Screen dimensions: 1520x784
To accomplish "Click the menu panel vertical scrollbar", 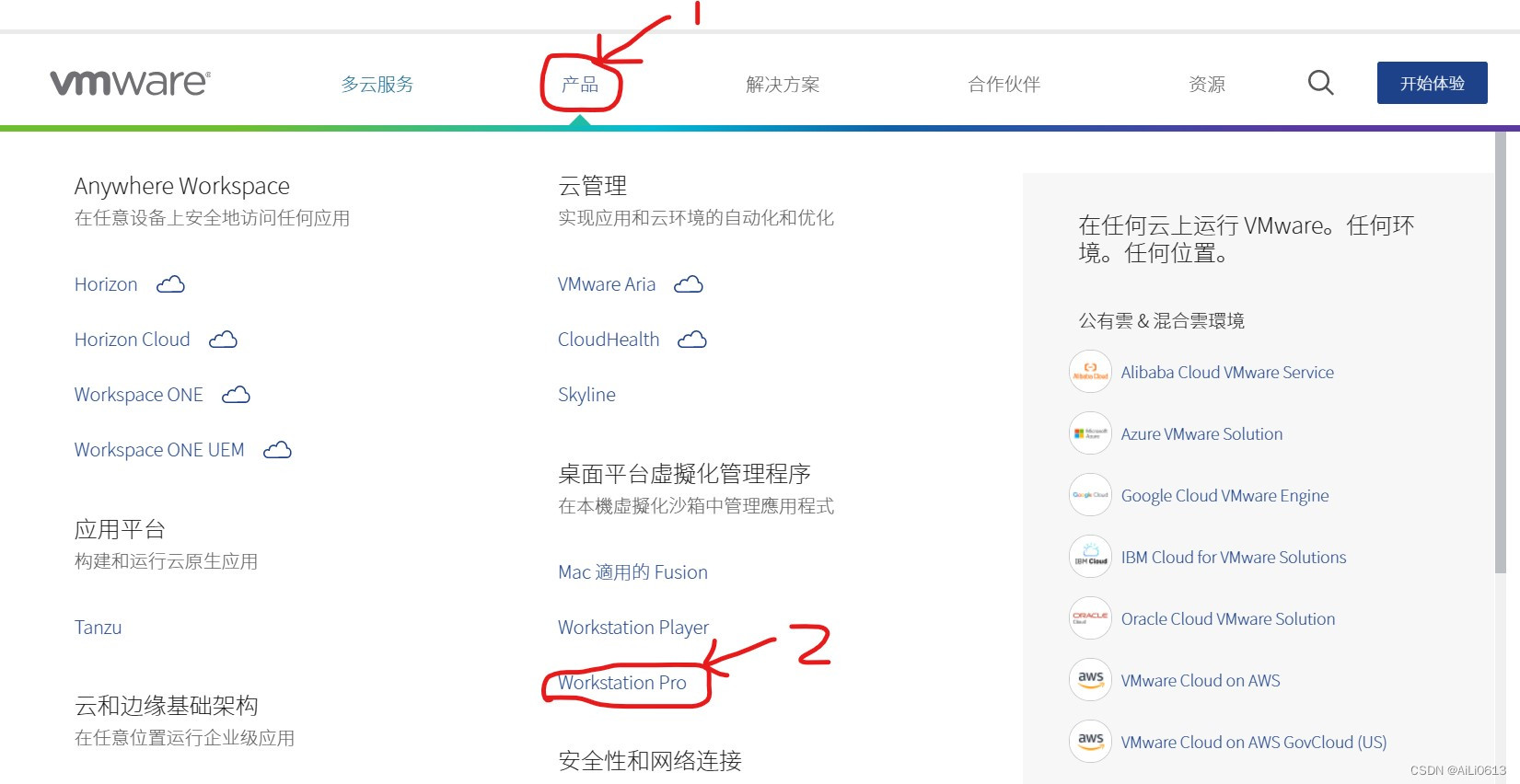I will [1501, 352].
